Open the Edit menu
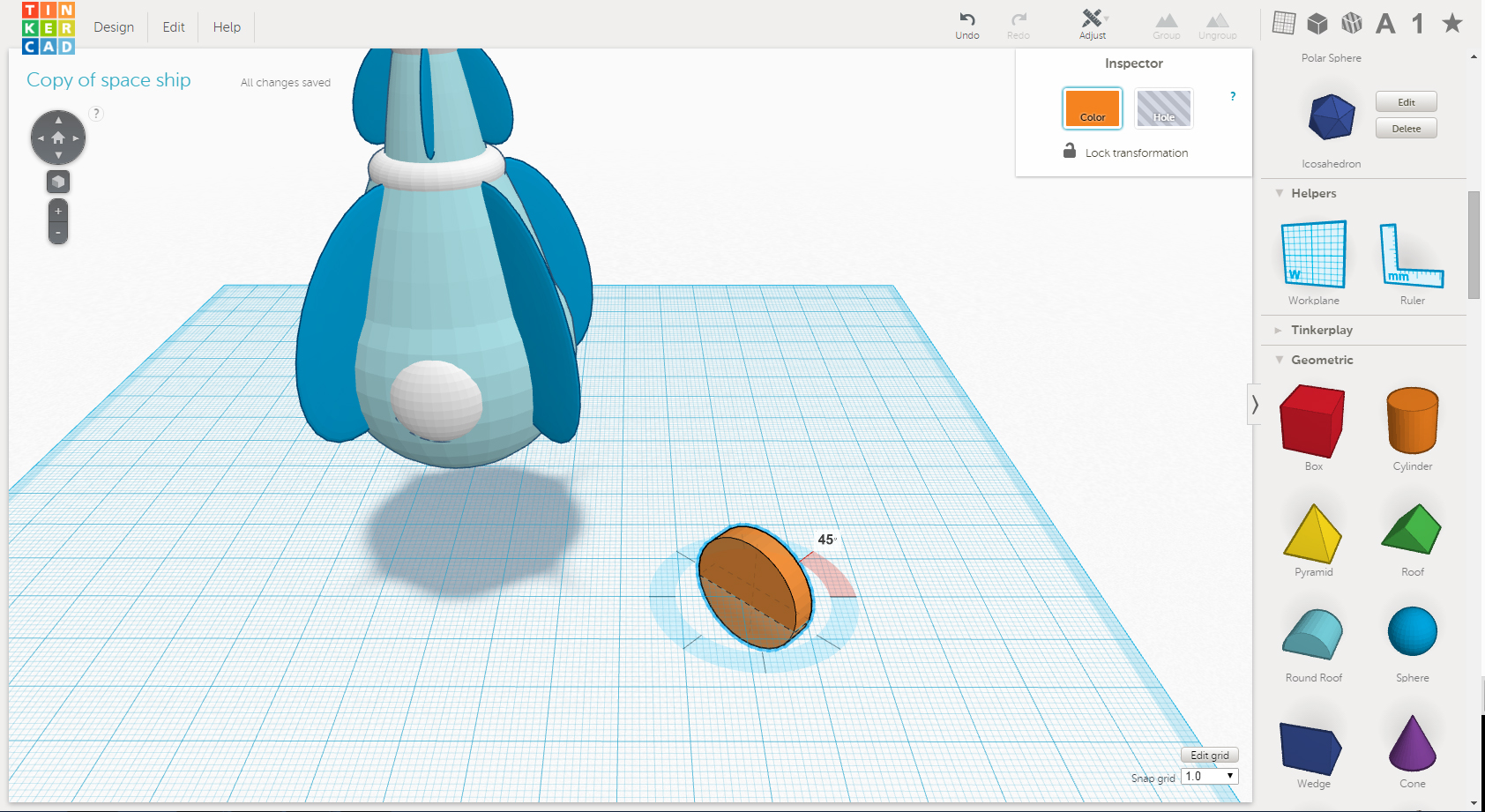The width and height of the screenshot is (1485, 812). coord(174,27)
